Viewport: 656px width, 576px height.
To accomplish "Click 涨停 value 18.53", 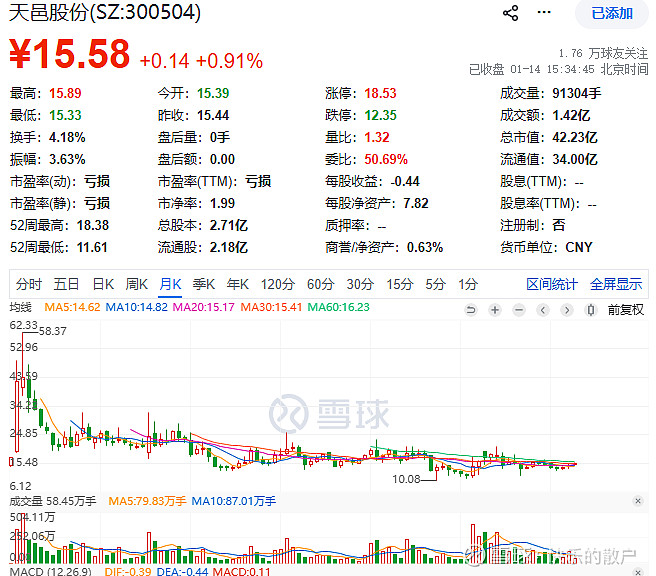I will coord(380,93).
